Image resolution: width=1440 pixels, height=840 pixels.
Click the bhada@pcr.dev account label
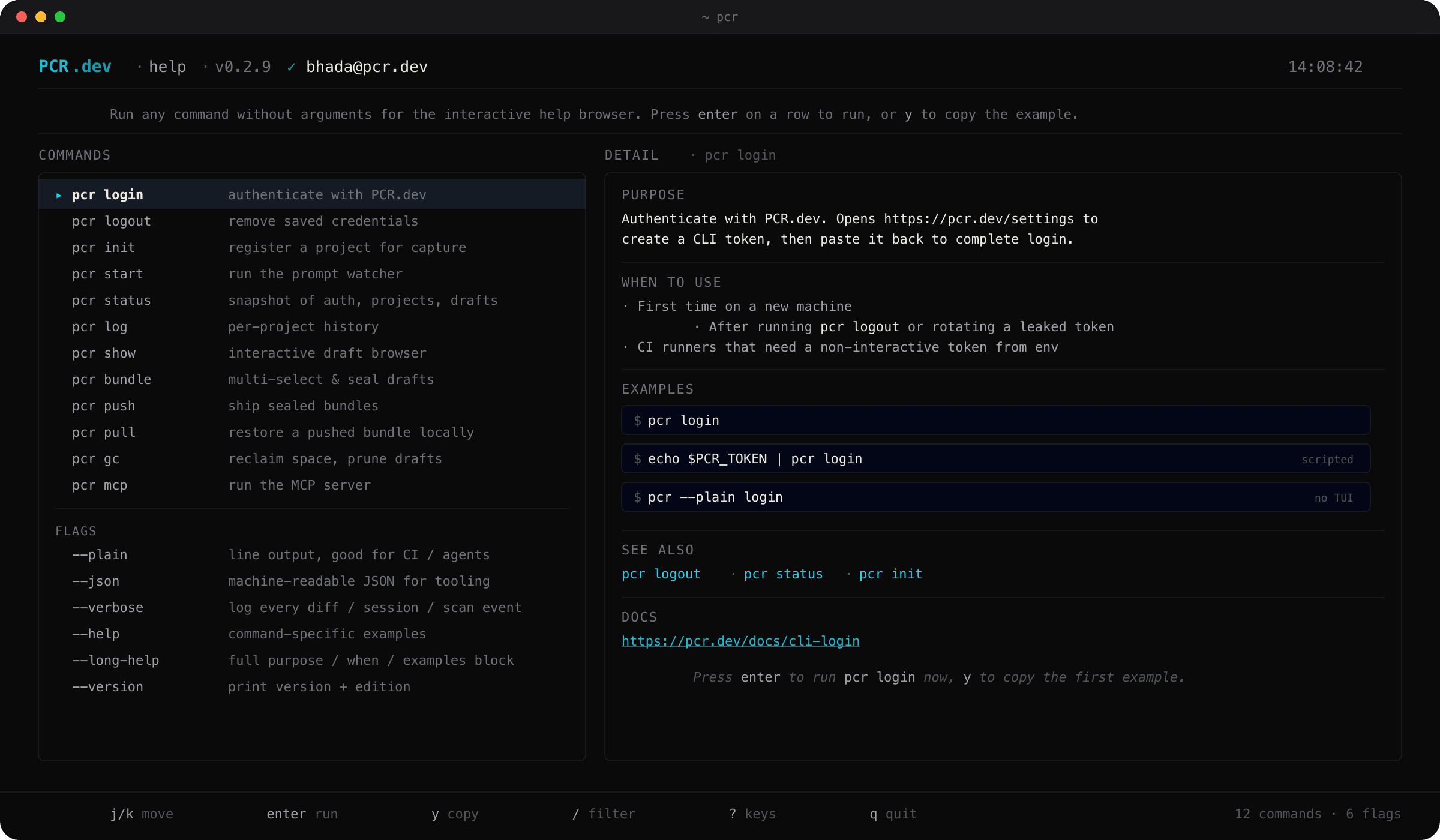tap(367, 67)
